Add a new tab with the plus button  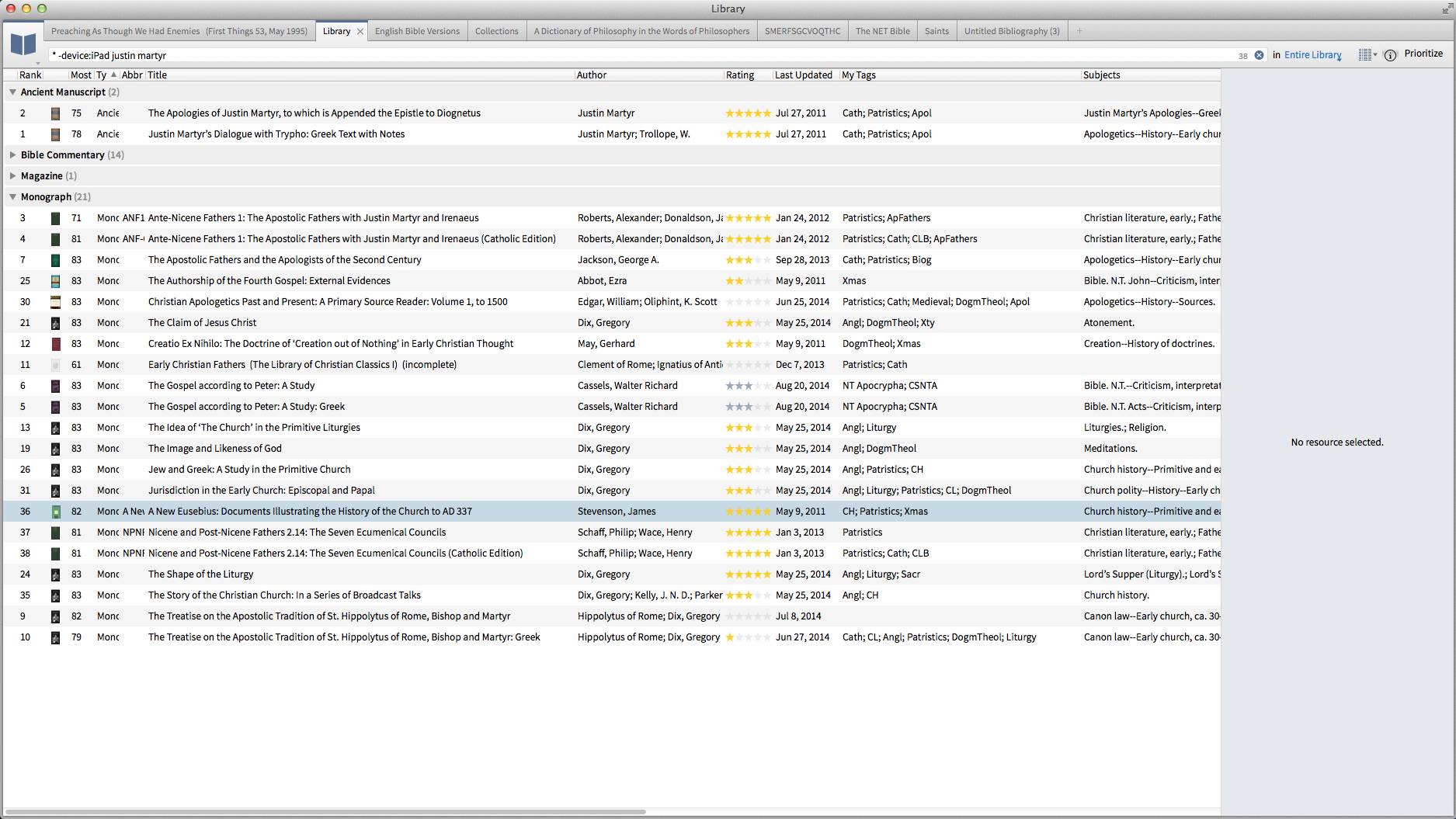click(1079, 31)
